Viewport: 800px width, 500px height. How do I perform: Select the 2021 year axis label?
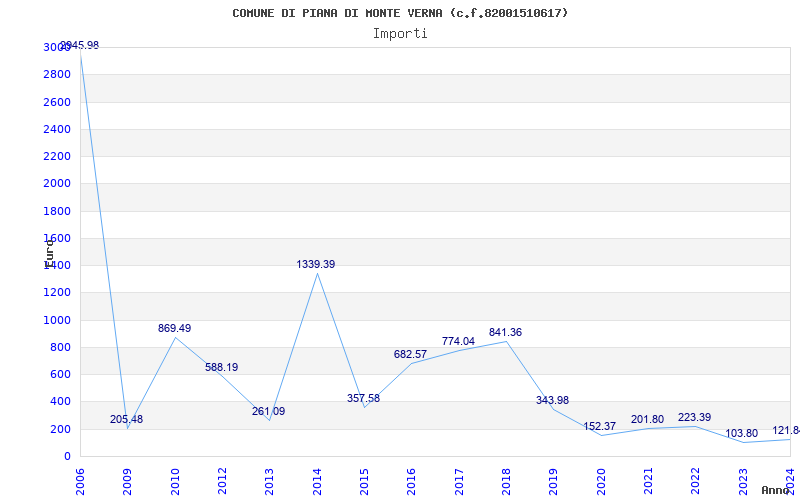pyautogui.click(x=648, y=480)
